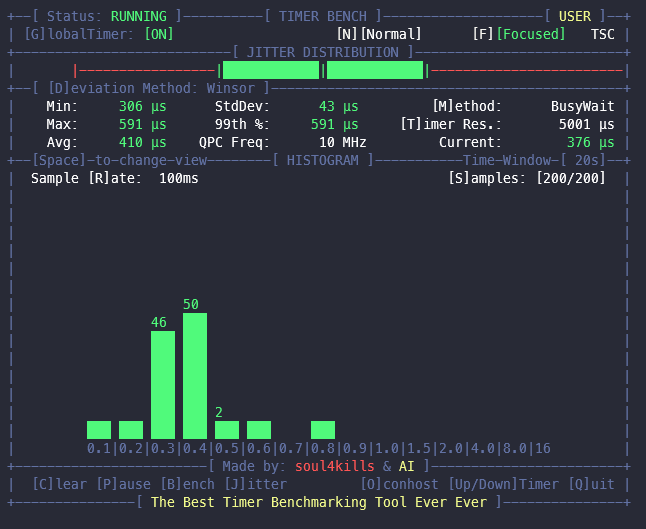This screenshot has height=529, width=646.
Task: Click the 99th % 591 µs value
Action: 335,124
